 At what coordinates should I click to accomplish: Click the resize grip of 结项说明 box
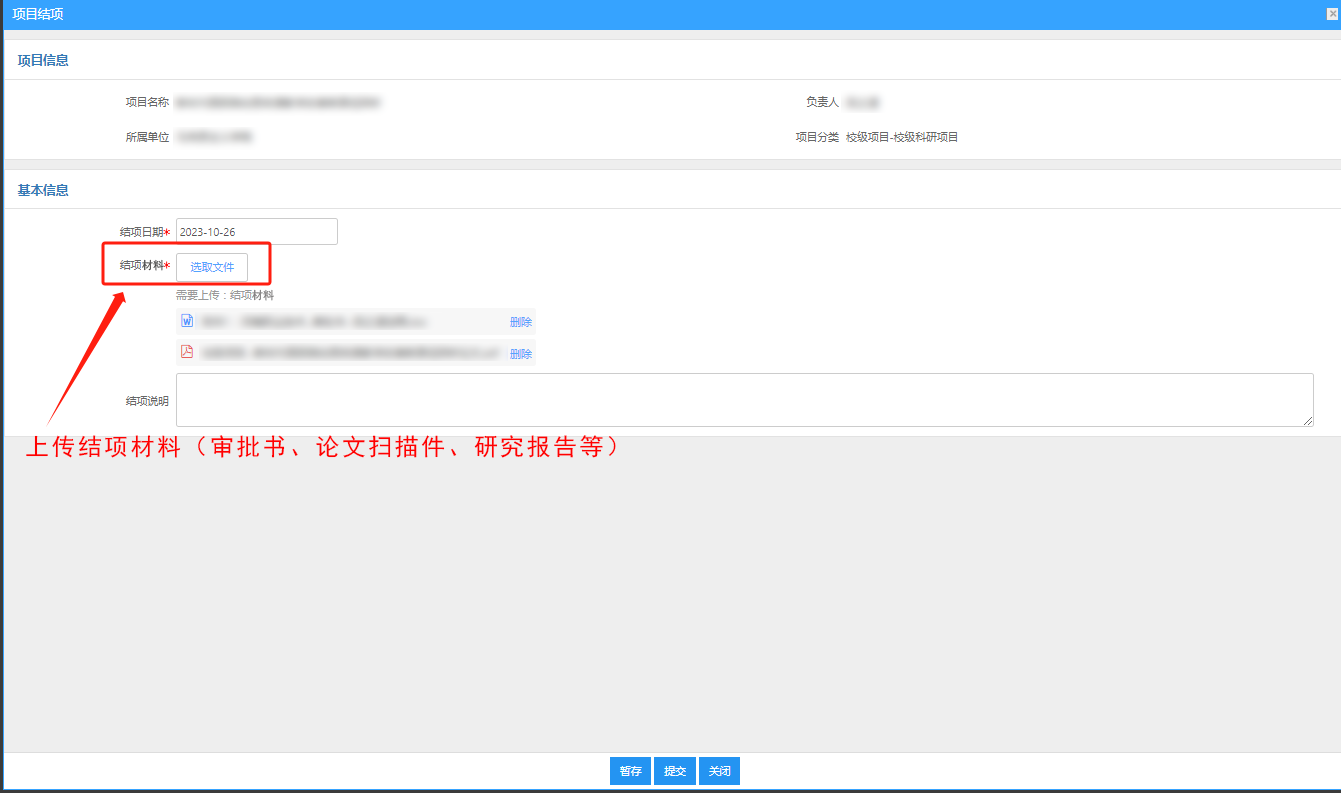click(1307, 421)
